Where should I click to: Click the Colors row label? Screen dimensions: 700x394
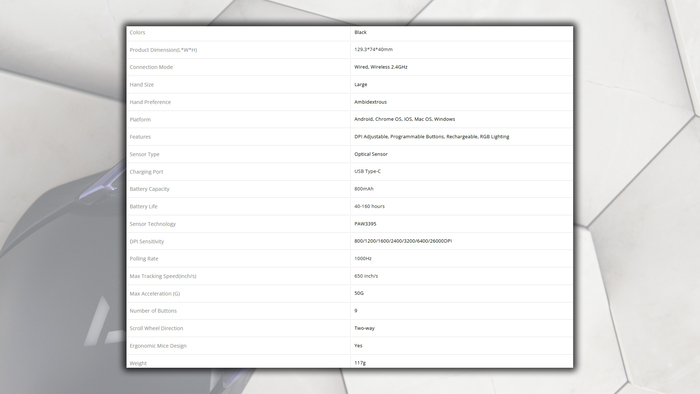pyautogui.click(x=137, y=33)
